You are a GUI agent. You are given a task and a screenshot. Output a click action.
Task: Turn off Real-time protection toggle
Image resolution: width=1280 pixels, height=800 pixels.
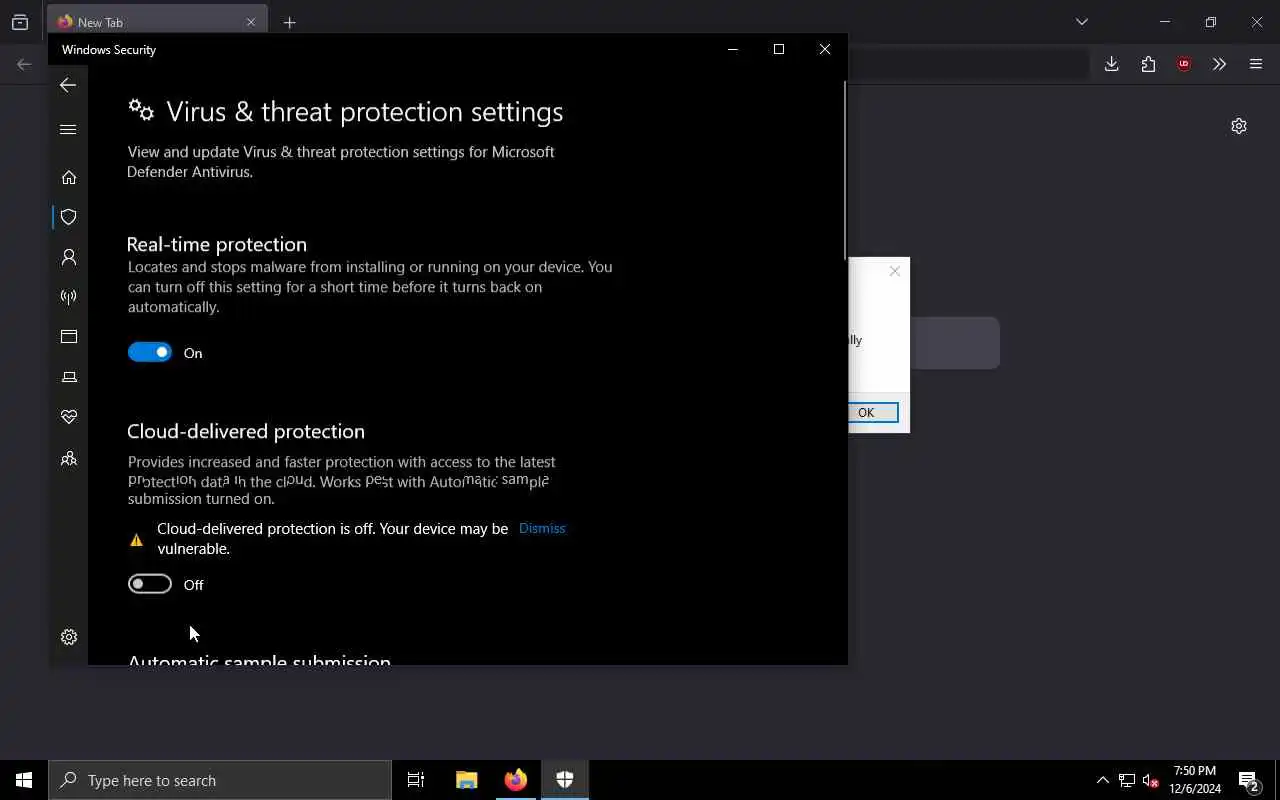click(150, 352)
